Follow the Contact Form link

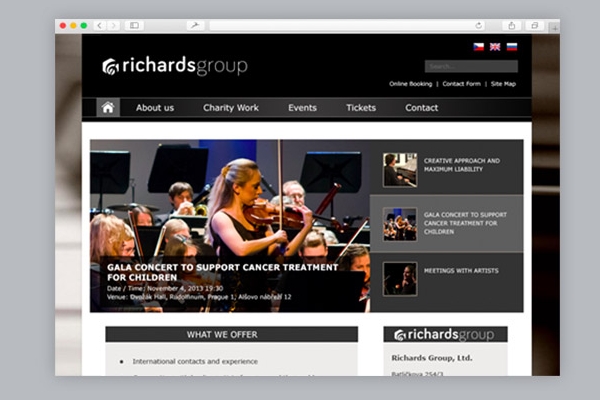click(461, 84)
